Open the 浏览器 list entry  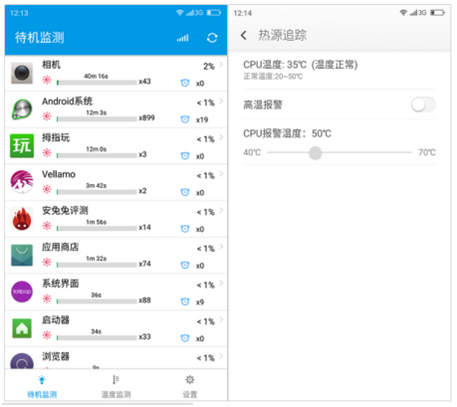tap(116, 358)
